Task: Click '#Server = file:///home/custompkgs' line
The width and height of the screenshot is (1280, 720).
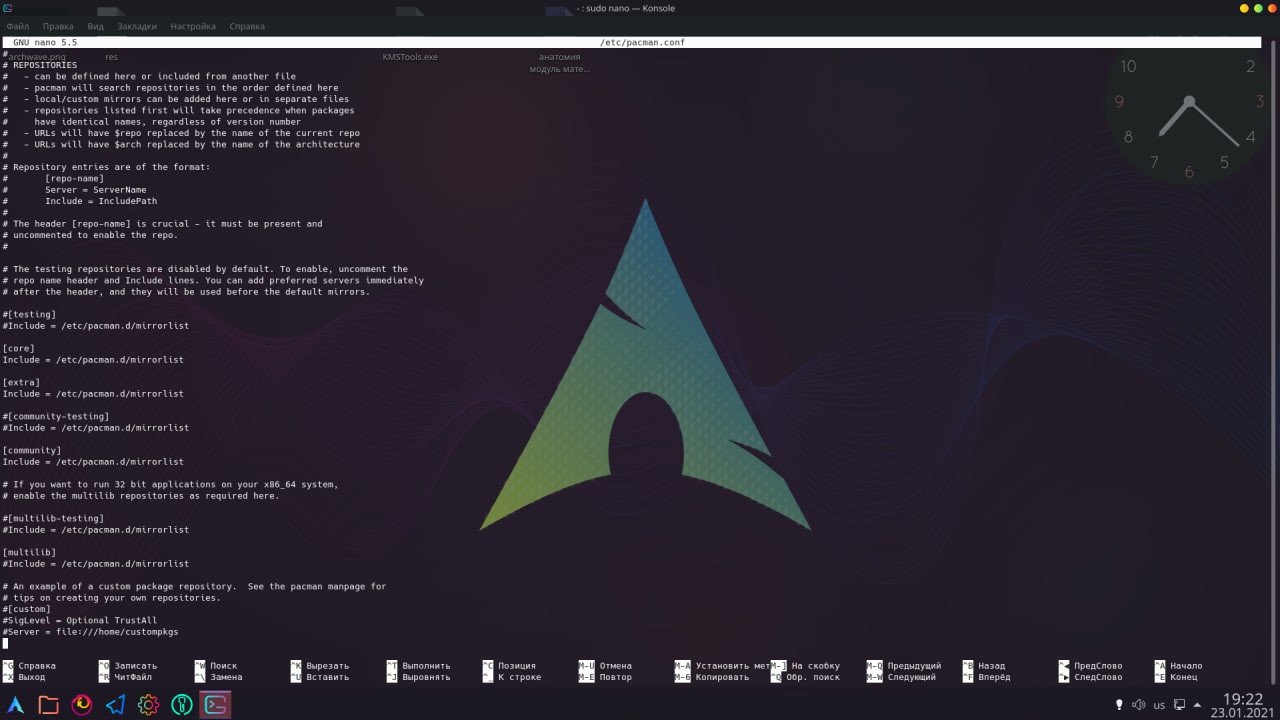Action: 90,632
